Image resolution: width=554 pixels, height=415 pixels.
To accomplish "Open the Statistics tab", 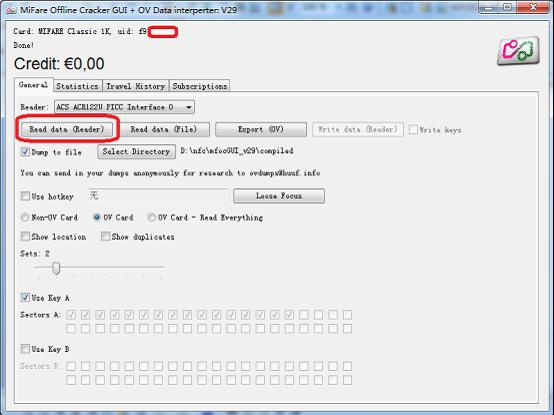I will pos(77,86).
